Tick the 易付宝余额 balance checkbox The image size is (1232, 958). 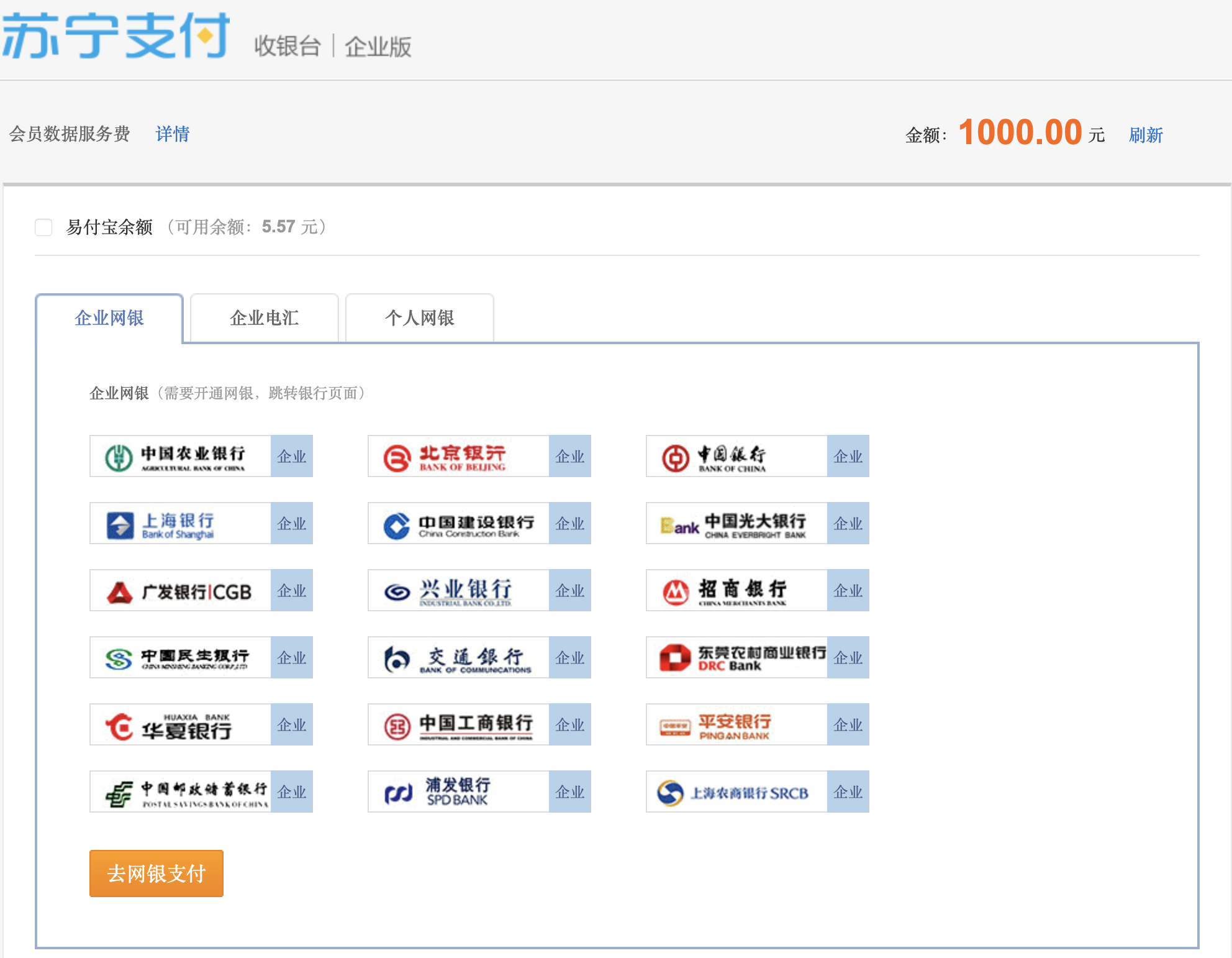click(x=43, y=227)
